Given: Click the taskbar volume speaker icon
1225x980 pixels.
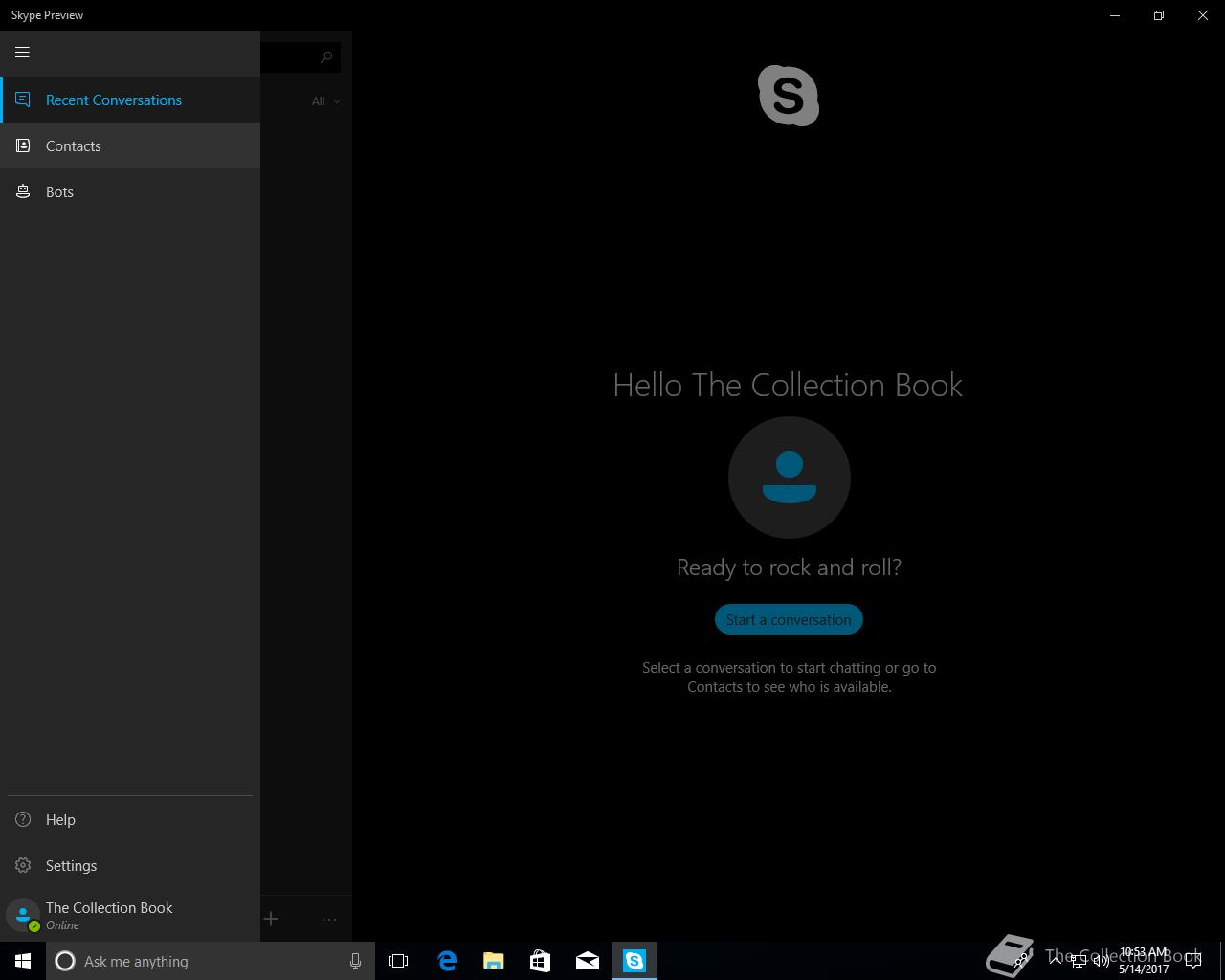Looking at the screenshot, I should click(1101, 961).
